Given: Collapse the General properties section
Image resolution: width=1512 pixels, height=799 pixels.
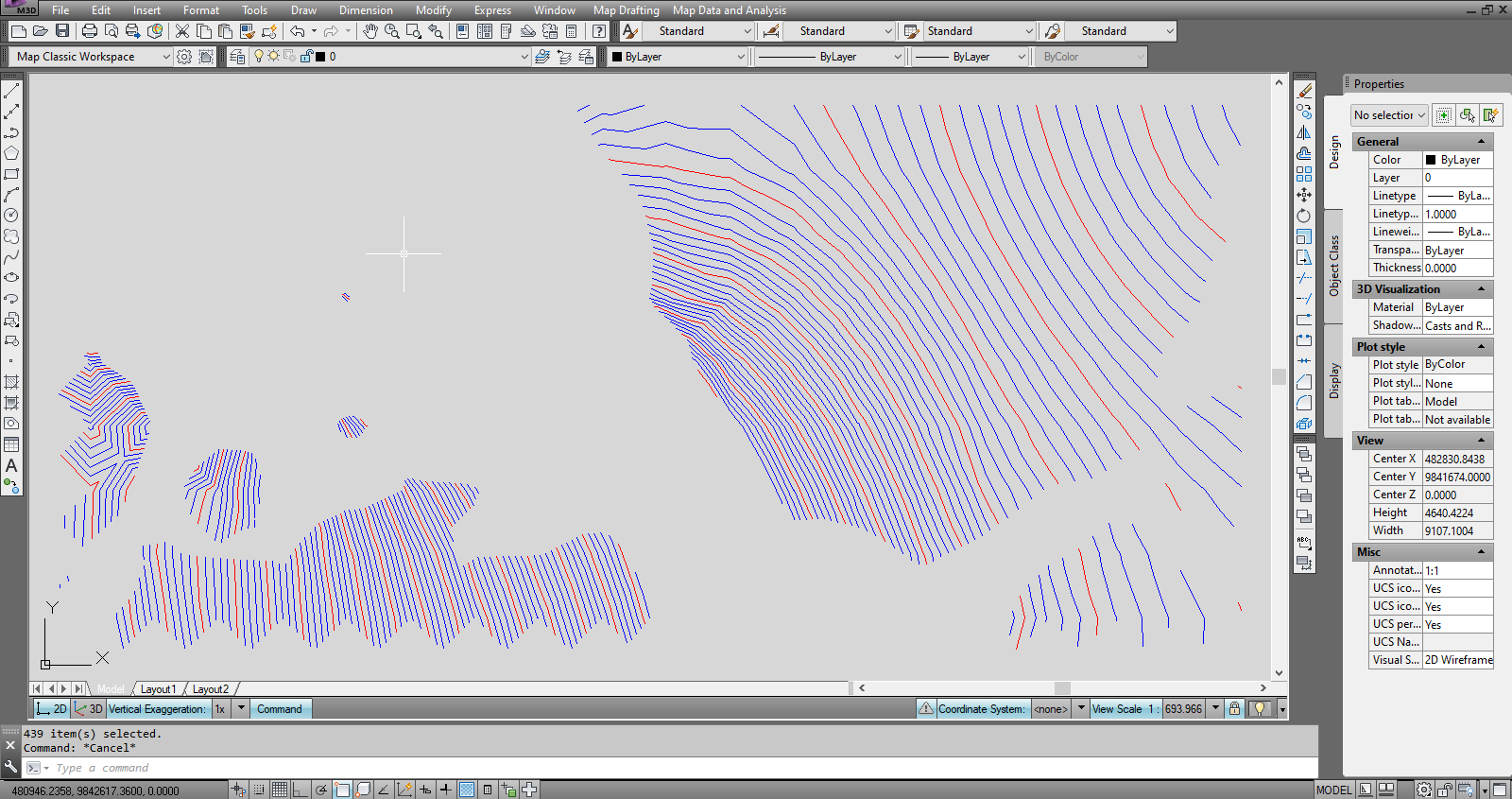Looking at the screenshot, I should [1481, 142].
